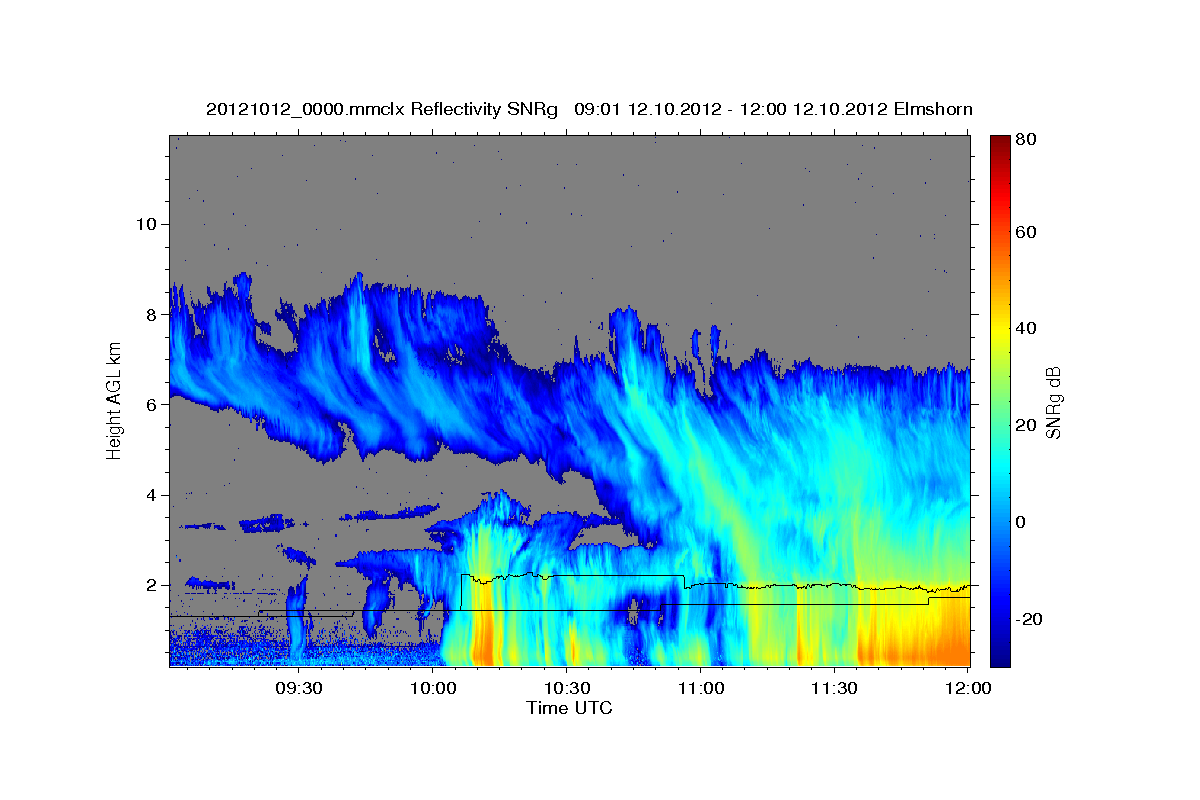
Task: Click the colorbar value -20
Action: 1029,619
